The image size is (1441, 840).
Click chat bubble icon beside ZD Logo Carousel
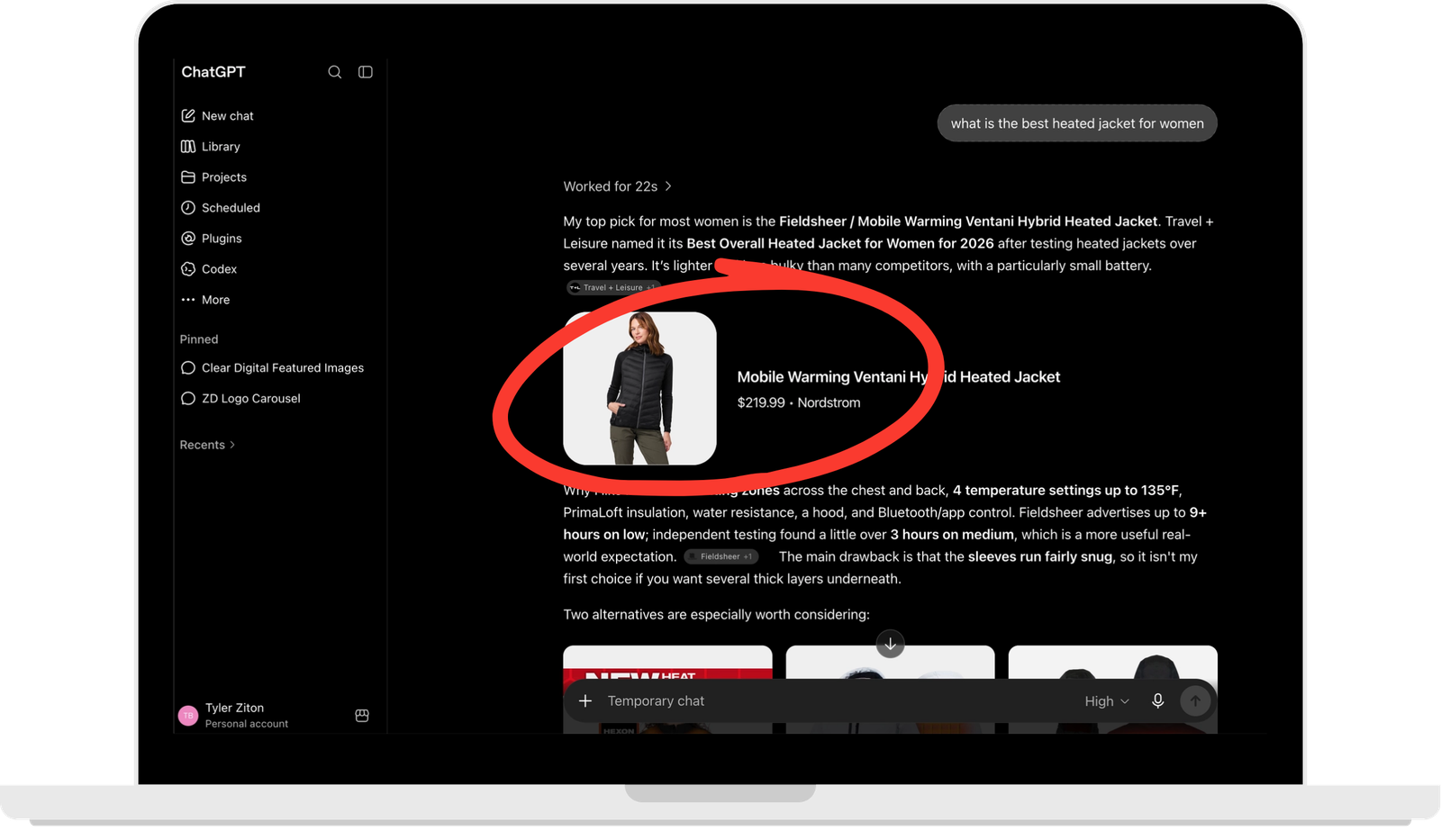(x=188, y=399)
